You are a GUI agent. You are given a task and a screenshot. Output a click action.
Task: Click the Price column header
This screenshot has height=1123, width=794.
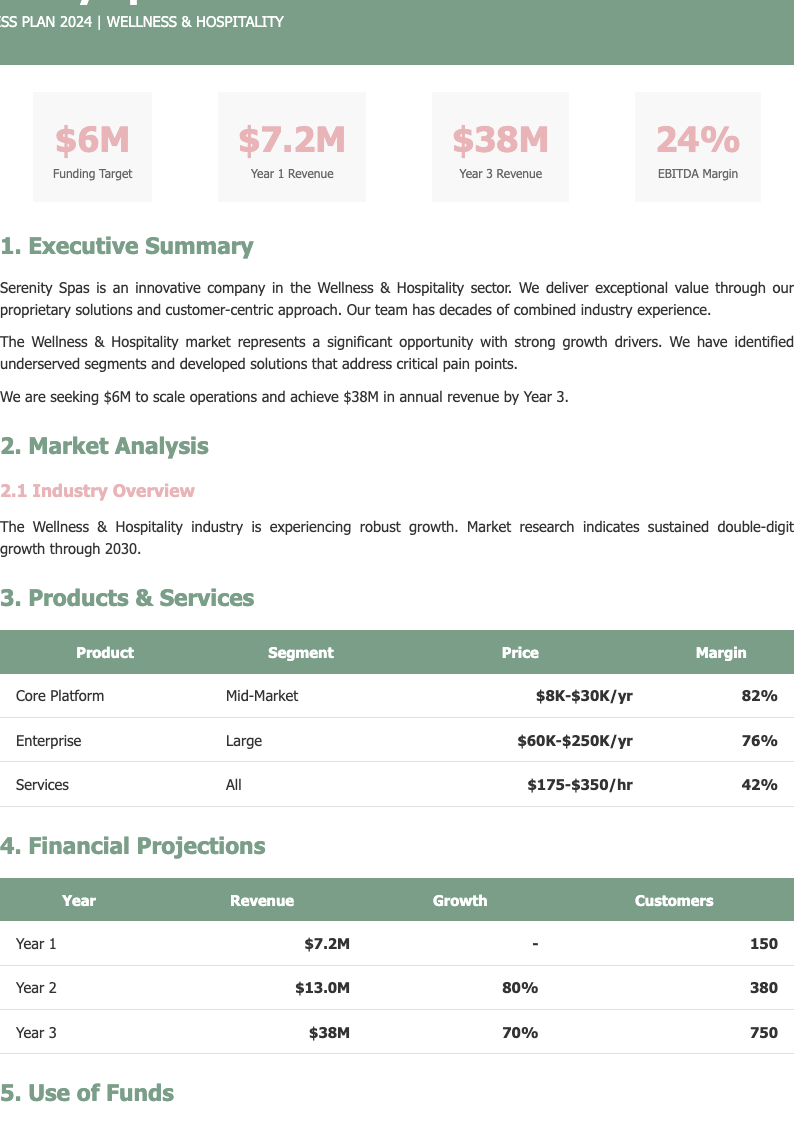pos(520,653)
